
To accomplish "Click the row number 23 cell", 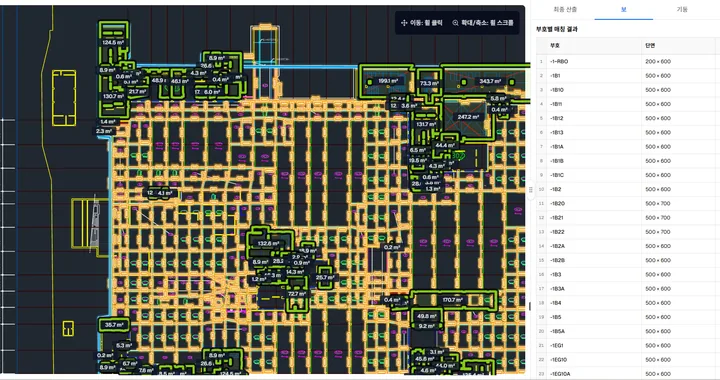I will click(x=541, y=374).
